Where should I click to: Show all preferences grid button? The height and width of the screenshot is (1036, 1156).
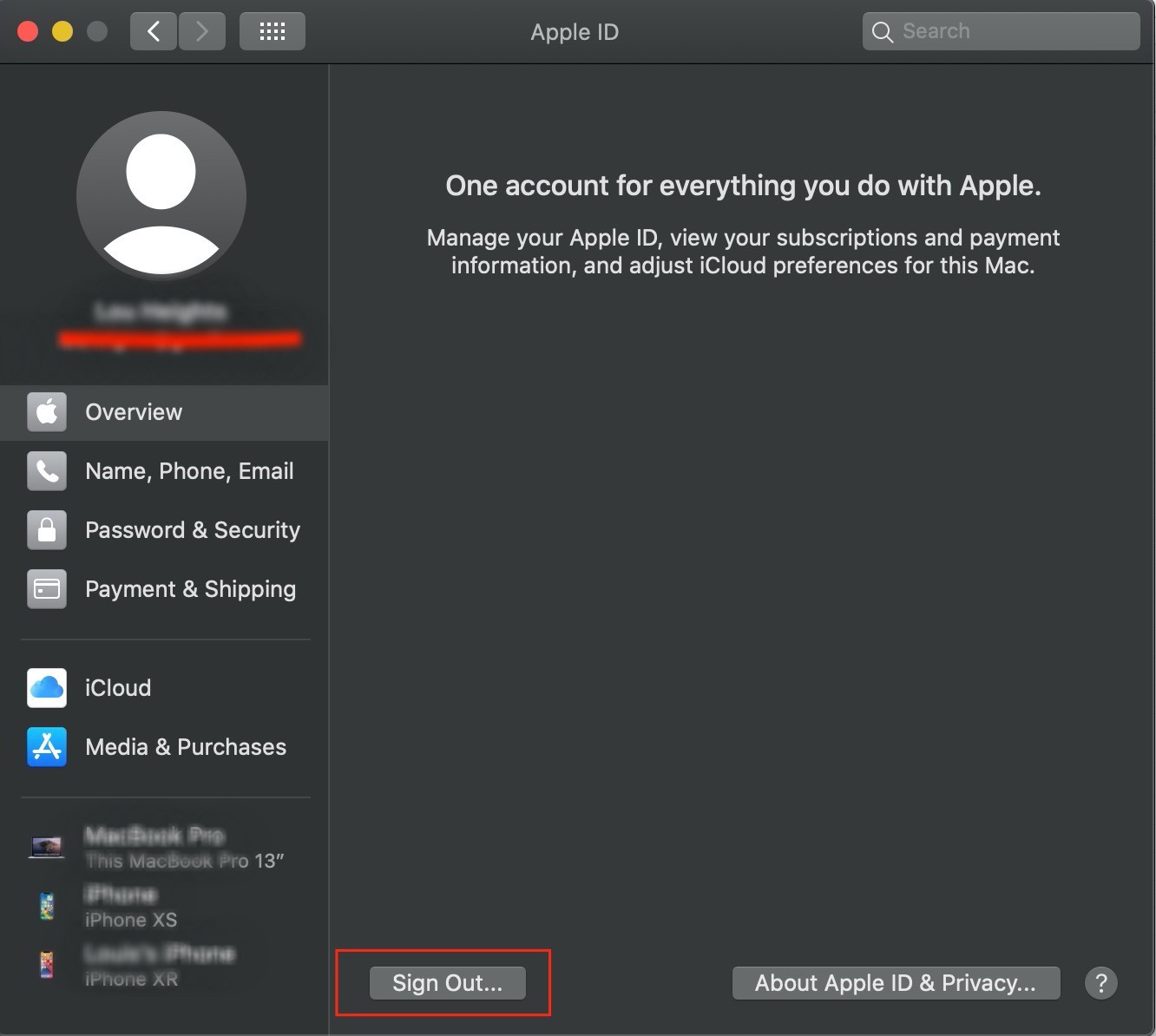click(x=273, y=31)
